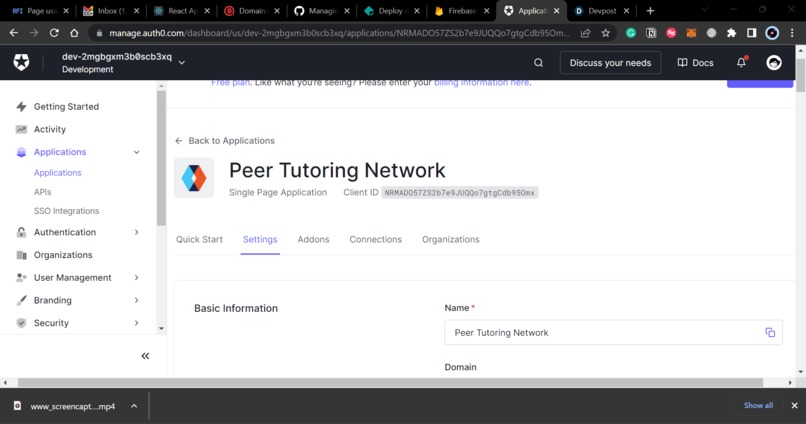Click the sidebar vertical scrollbar

(x=161, y=158)
